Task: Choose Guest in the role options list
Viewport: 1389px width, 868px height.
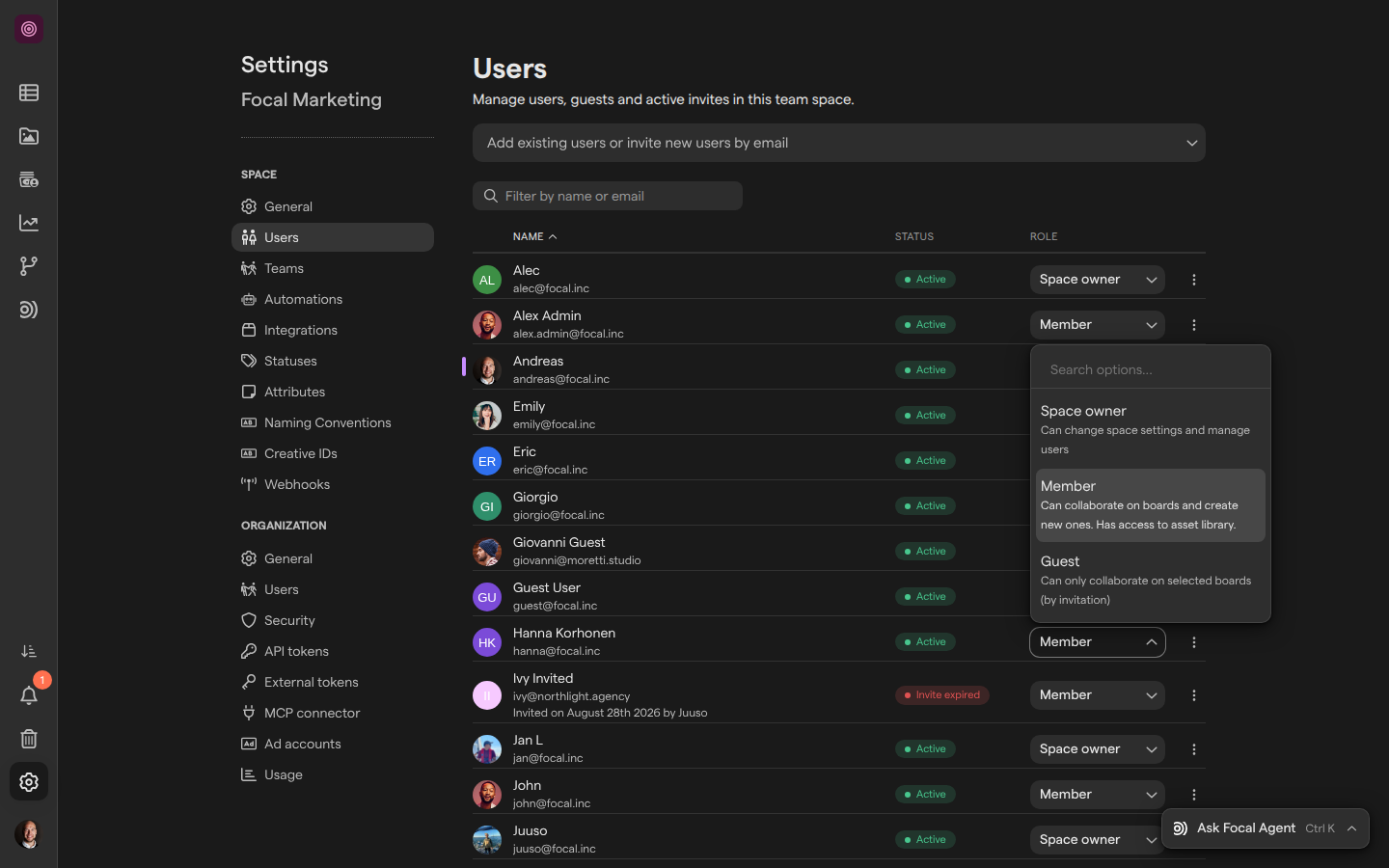Action: (x=1151, y=581)
